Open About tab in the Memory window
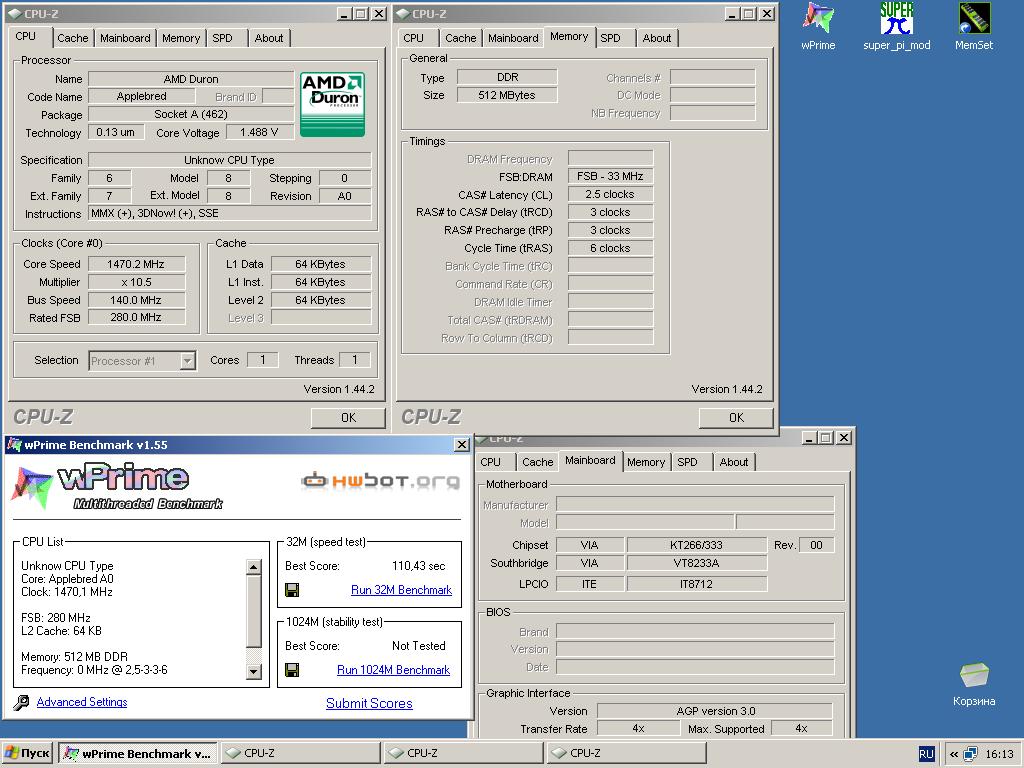Viewport: 1024px width, 768px height. [x=656, y=38]
